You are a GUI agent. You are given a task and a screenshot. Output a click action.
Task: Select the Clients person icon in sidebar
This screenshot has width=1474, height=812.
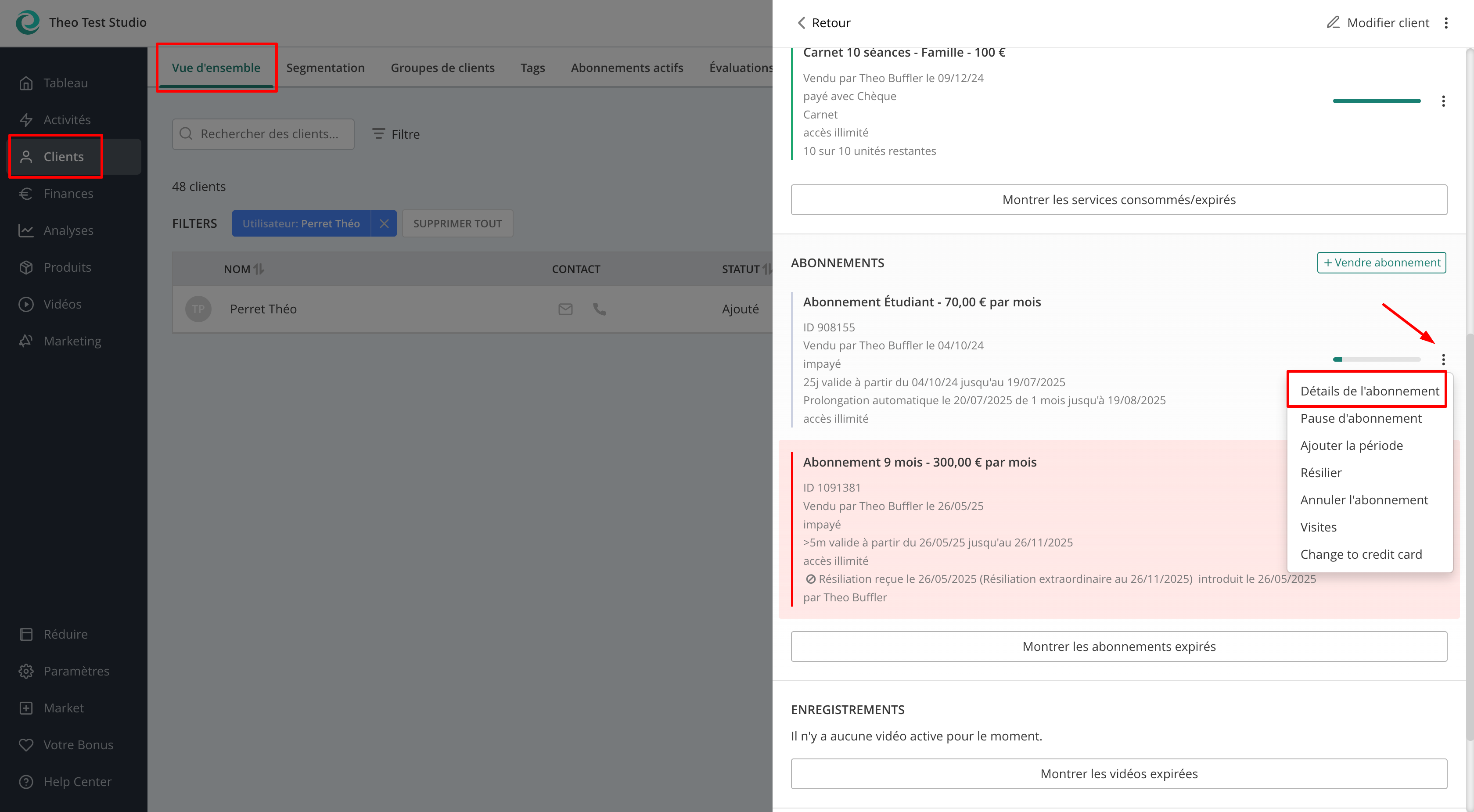[x=26, y=157]
